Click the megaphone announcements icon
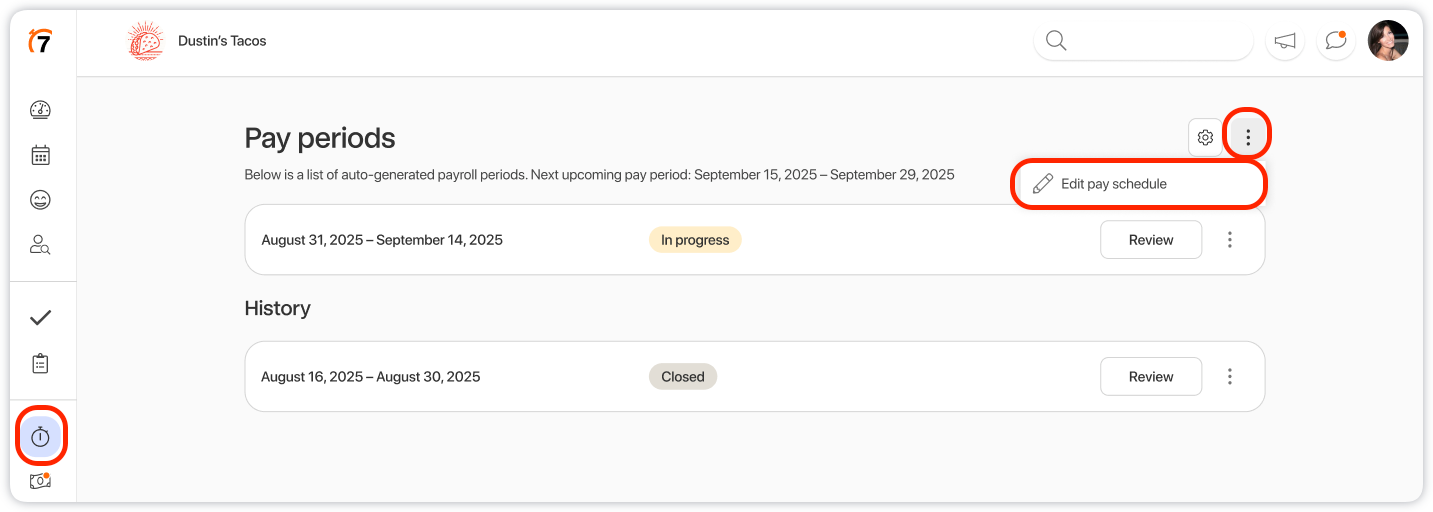The image size is (1433, 512). click(1285, 41)
